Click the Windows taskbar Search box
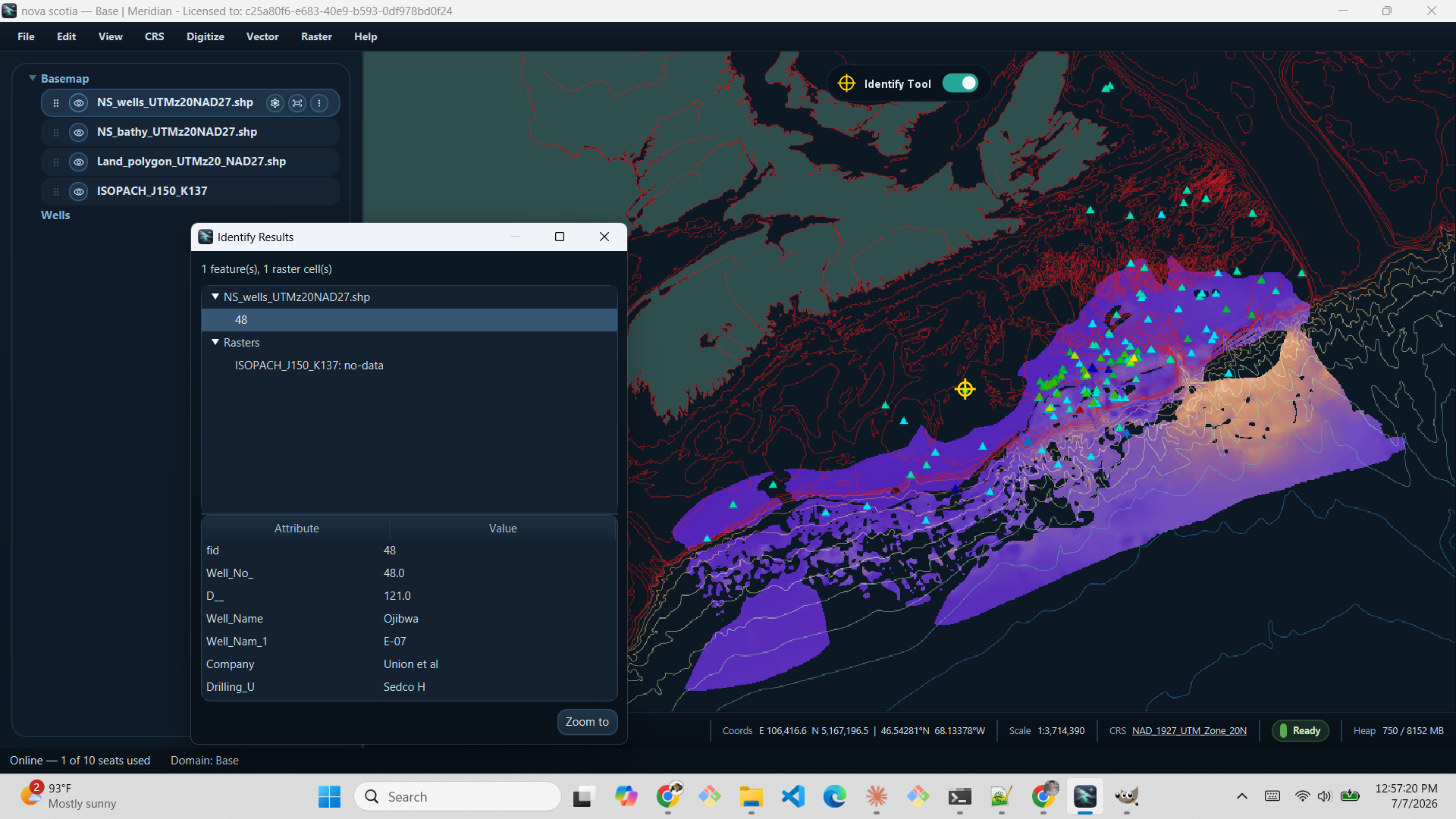1456x819 pixels. 458,796
